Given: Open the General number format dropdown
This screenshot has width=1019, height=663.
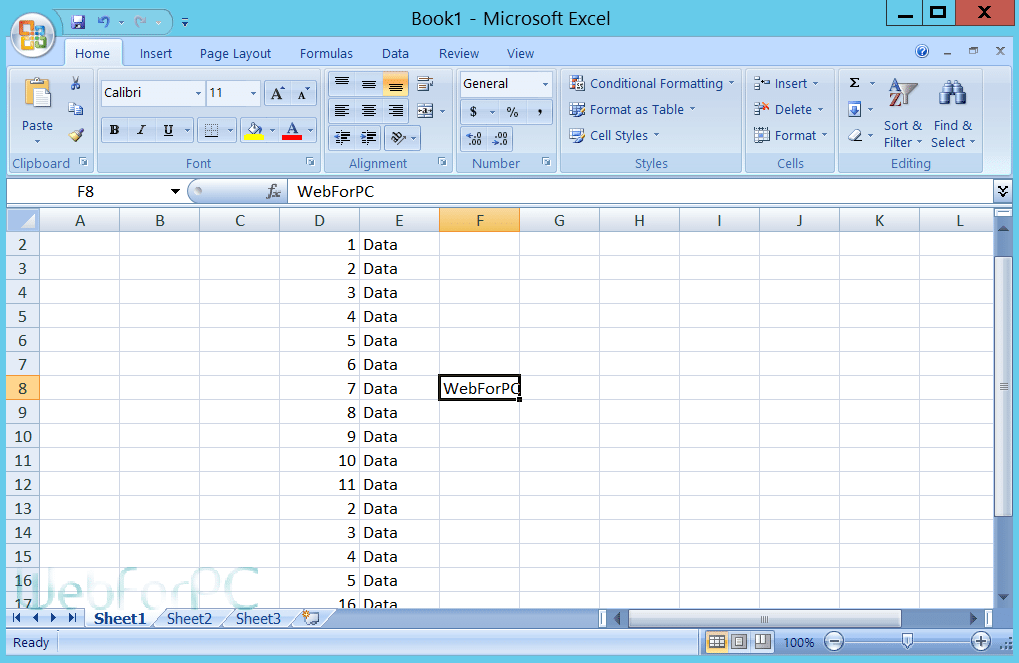Looking at the screenshot, I should click(x=544, y=83).
